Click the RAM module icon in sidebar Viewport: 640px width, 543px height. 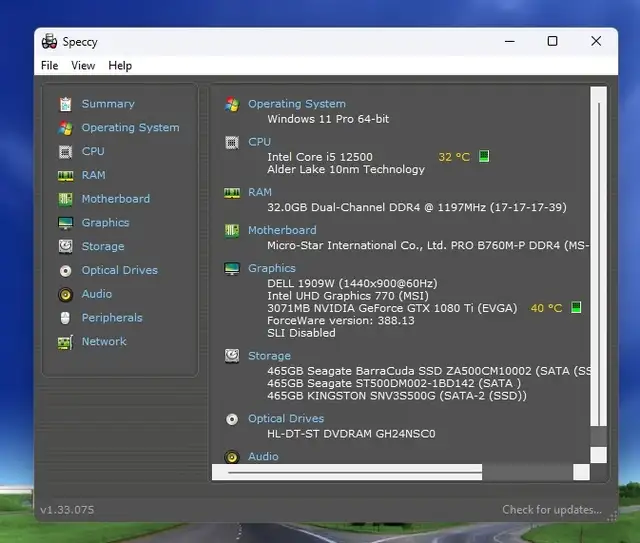coord(65,176)
